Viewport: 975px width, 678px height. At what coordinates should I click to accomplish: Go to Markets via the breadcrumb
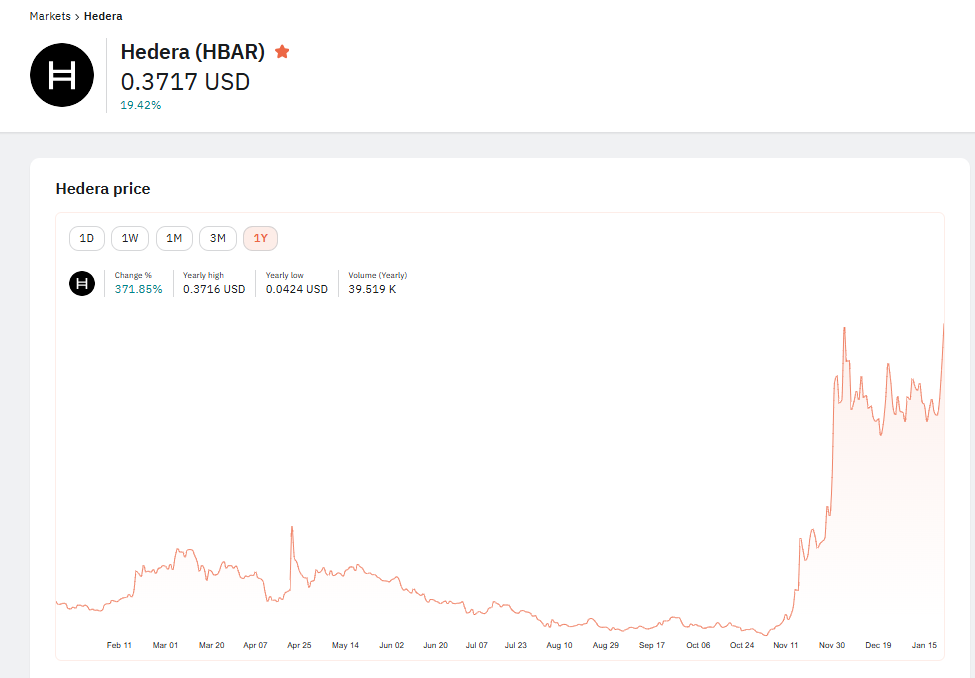click(50, 16)
